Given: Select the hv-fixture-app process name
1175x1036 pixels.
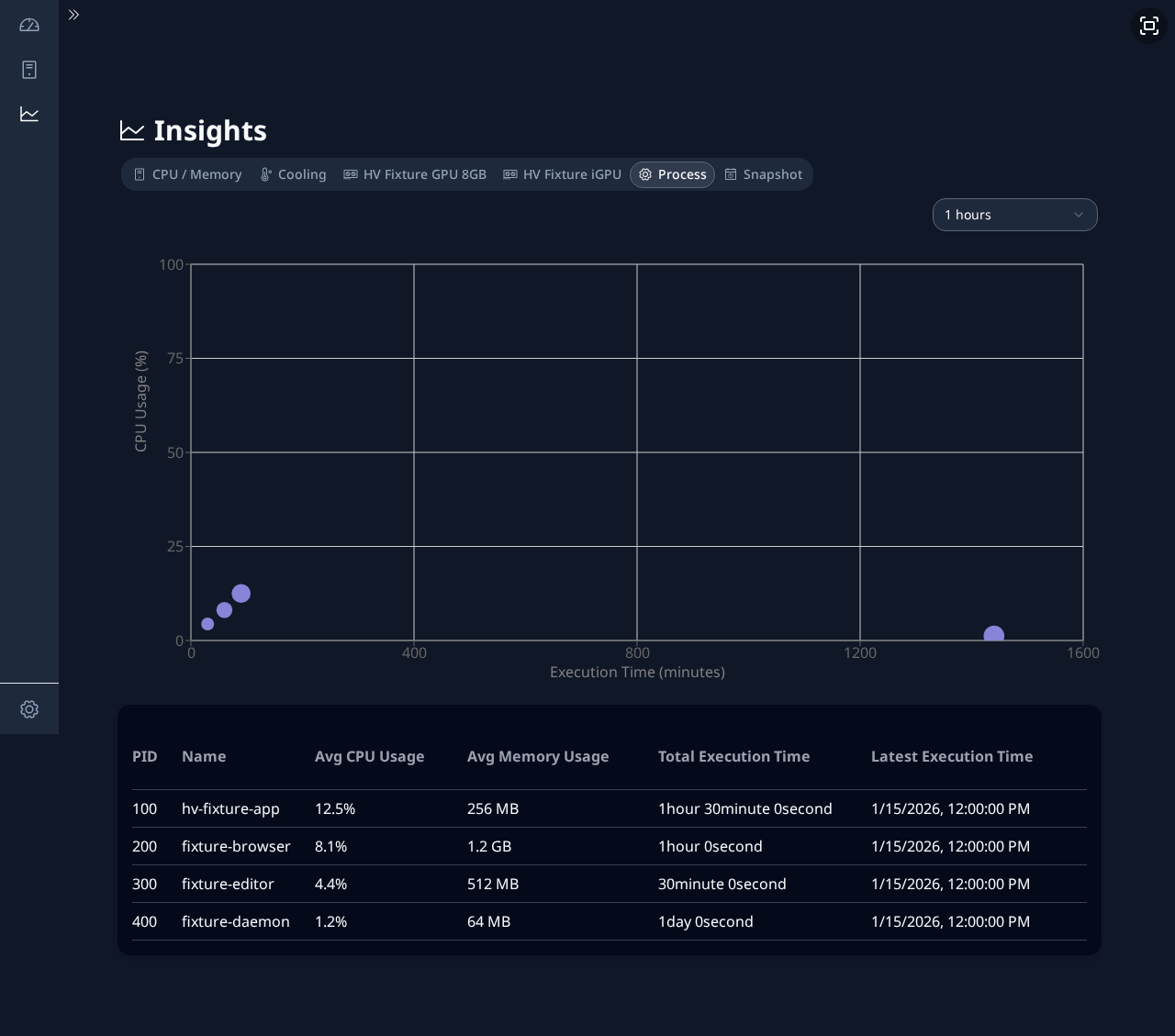Looking at the screenshot, I should [x=230, y=809].
